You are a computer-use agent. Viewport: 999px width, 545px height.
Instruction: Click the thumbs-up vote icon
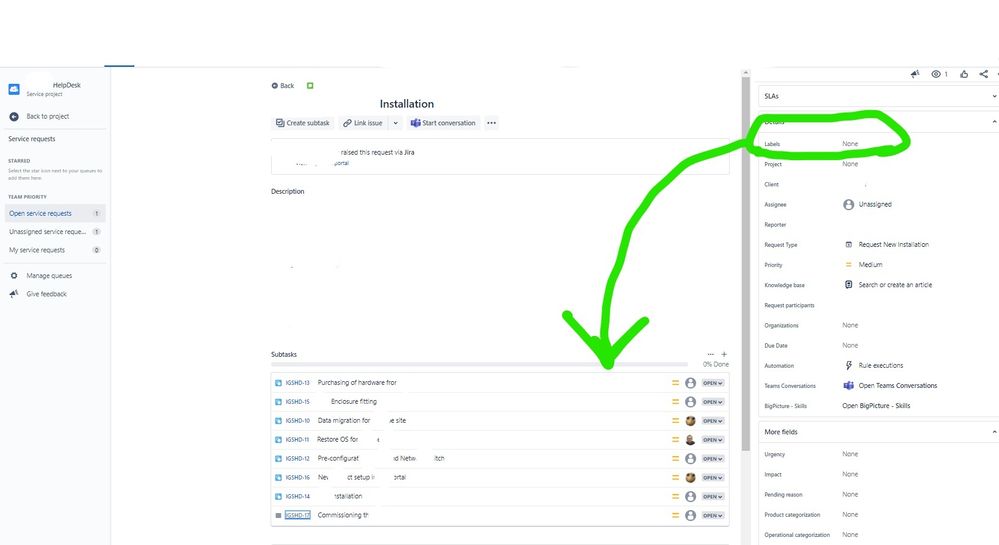click(964, 74)
